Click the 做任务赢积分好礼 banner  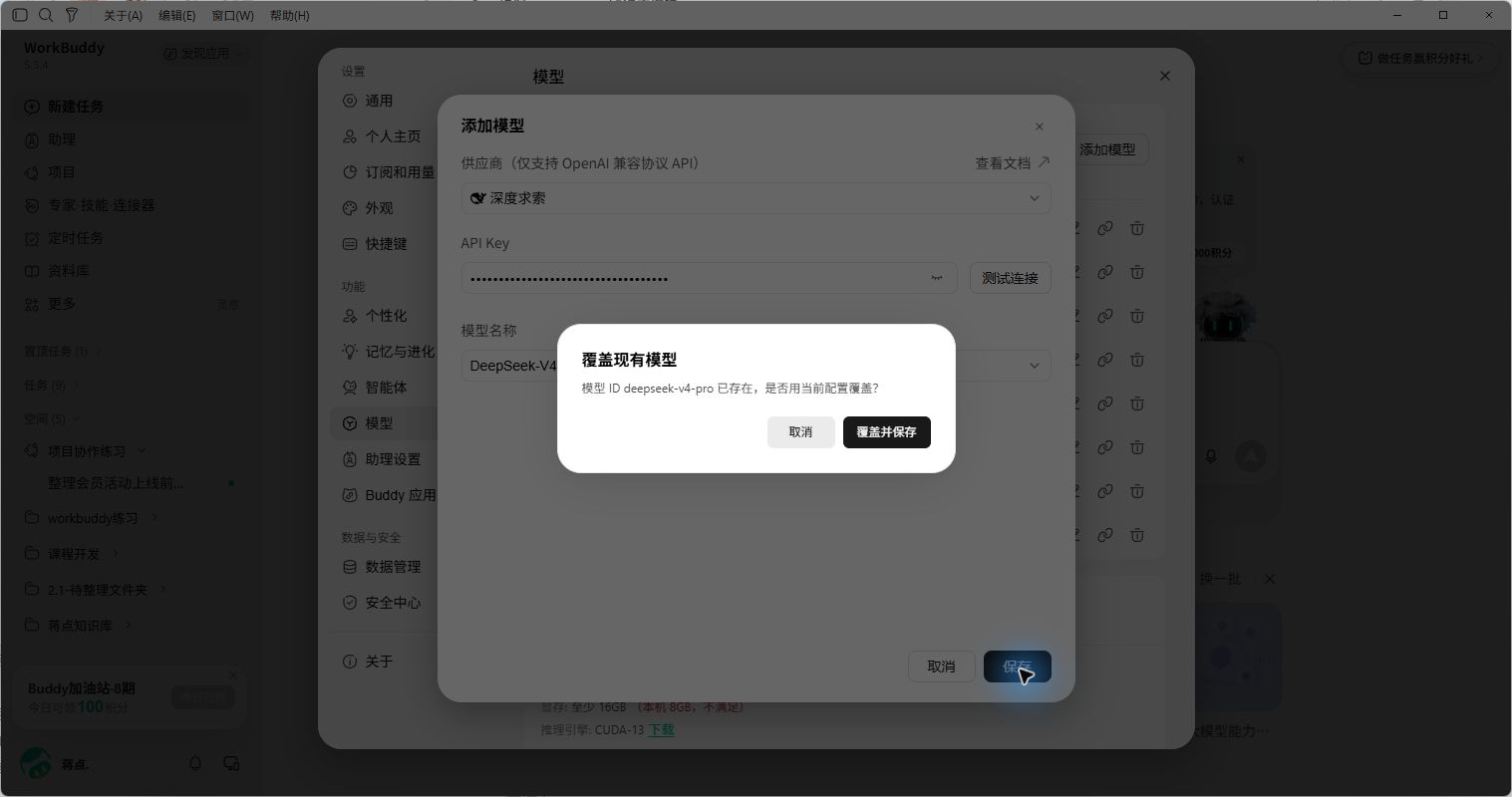click(1419, 58)
